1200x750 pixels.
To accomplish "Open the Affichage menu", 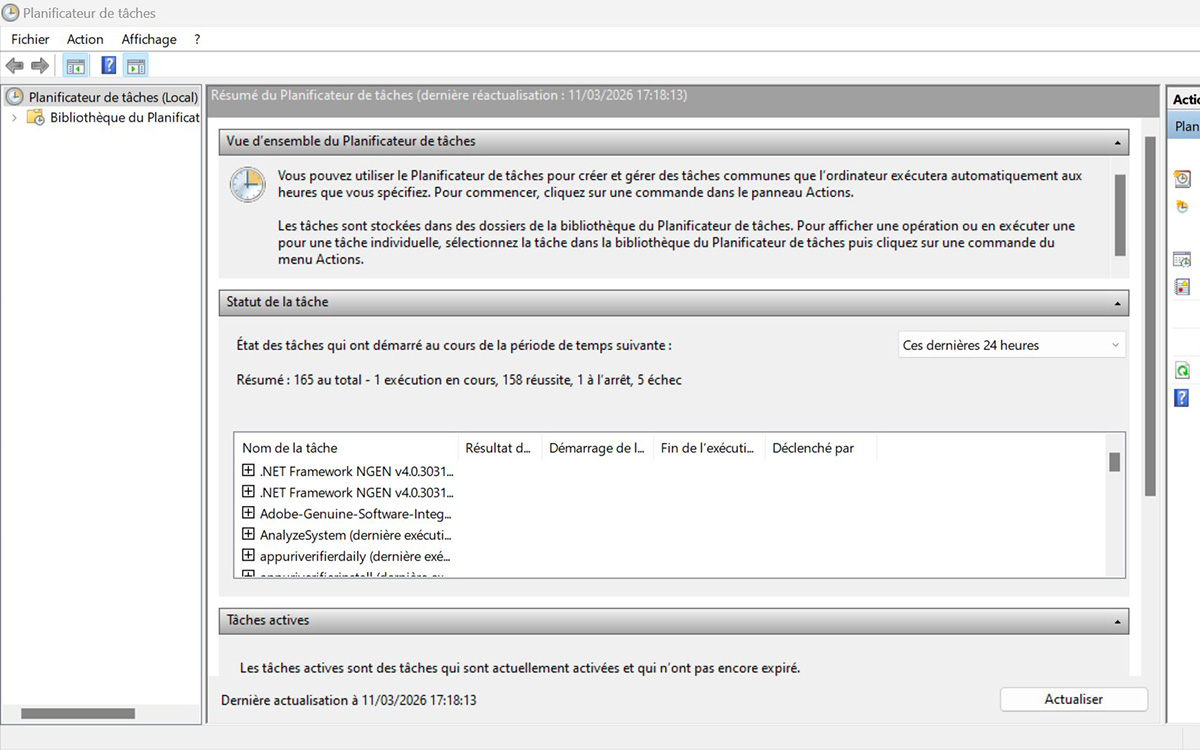I will 148,39.
